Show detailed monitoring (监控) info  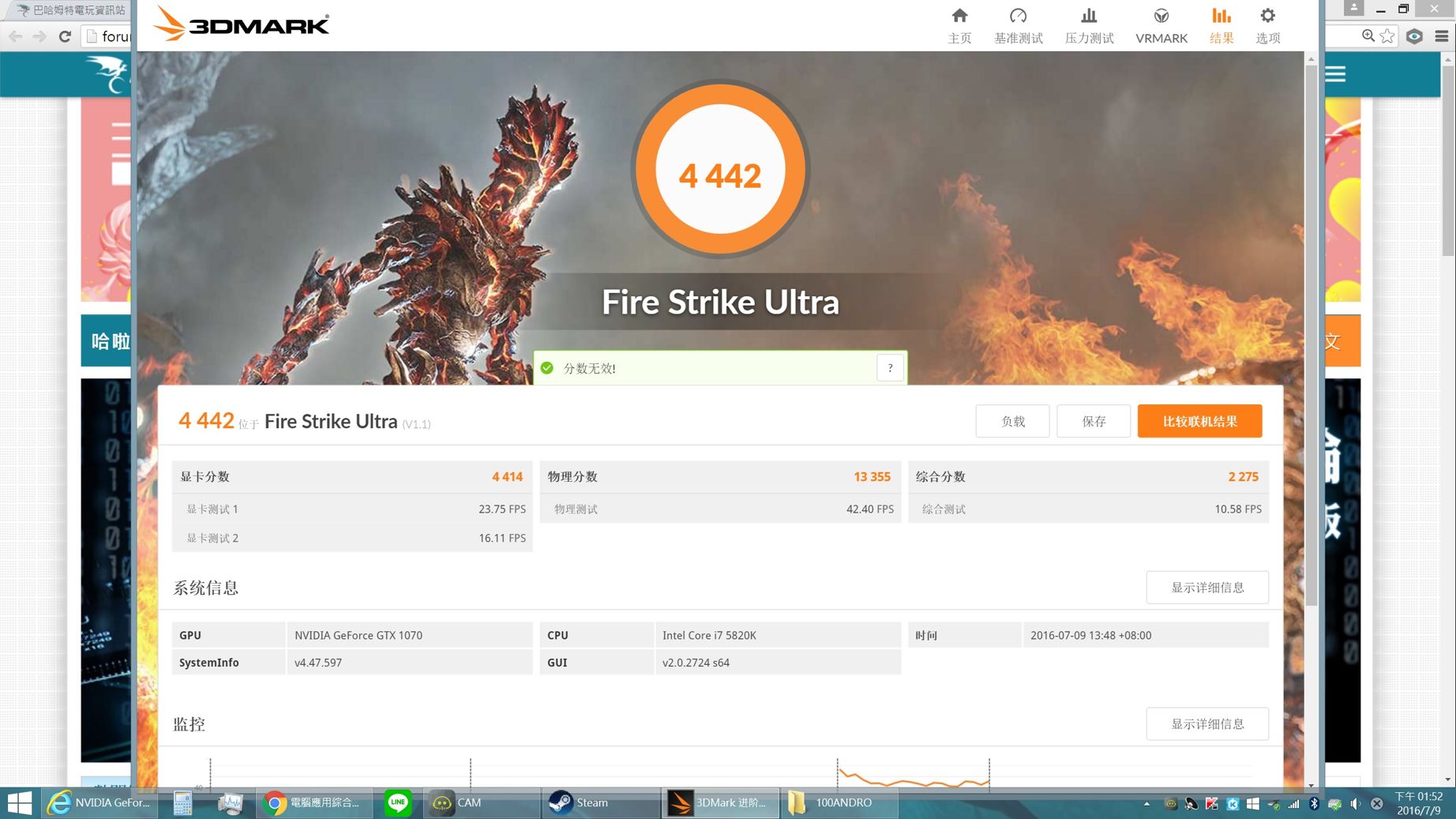(1206, 724)
